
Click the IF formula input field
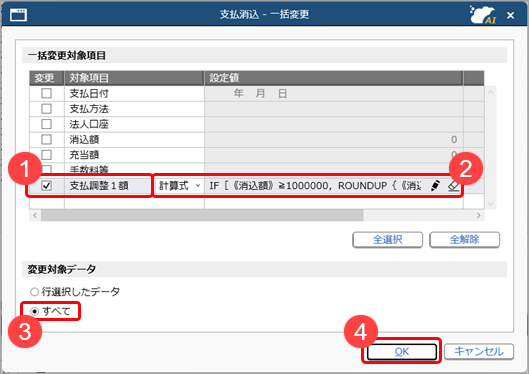pyautogui.click(x=316, y=186)
